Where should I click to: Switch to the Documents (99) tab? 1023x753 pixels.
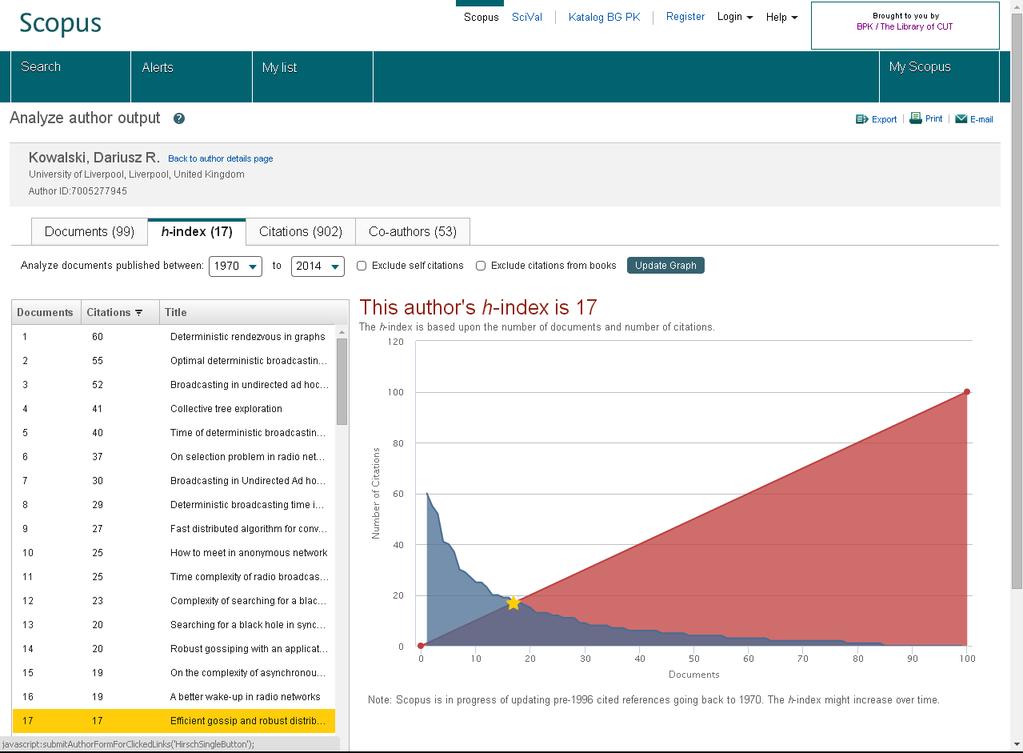89,232
